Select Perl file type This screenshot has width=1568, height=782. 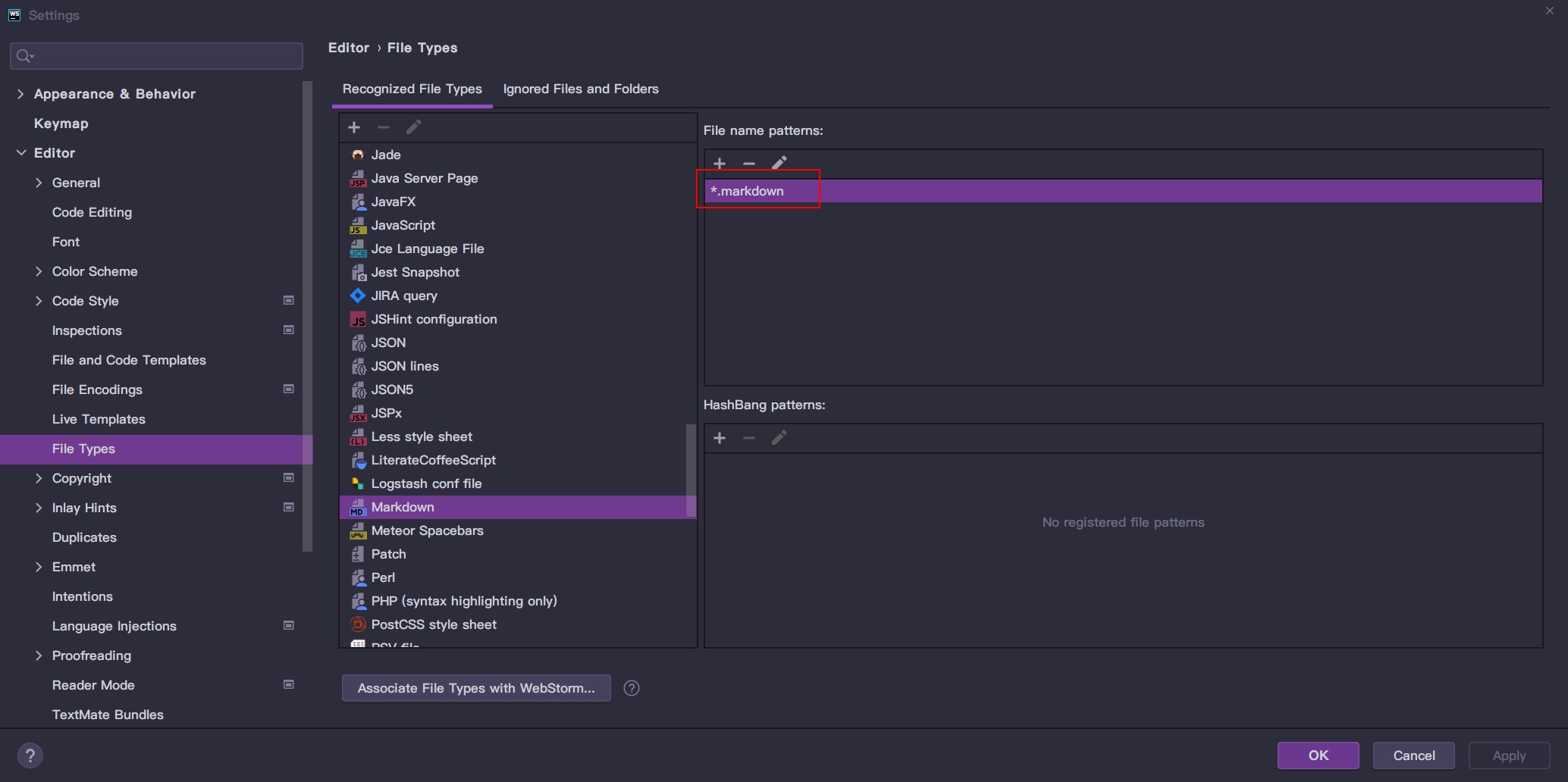(518, 577)
